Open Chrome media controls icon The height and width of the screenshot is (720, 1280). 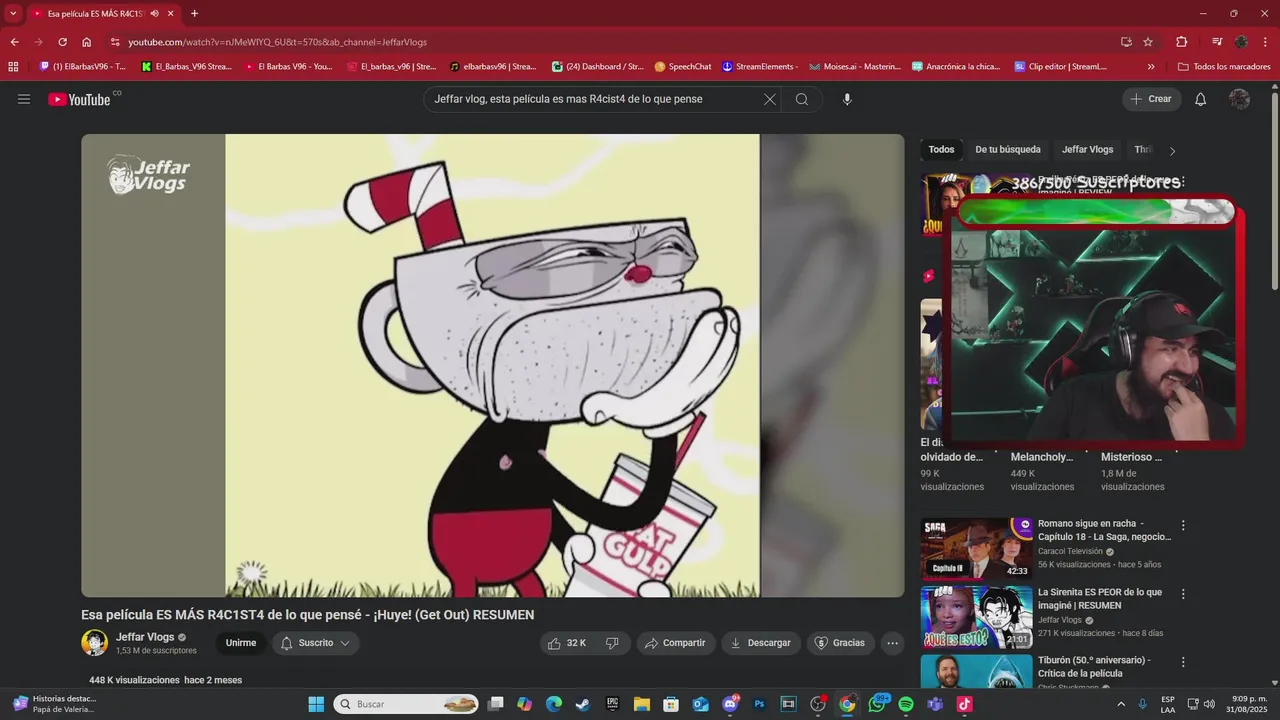point(1217,42)
